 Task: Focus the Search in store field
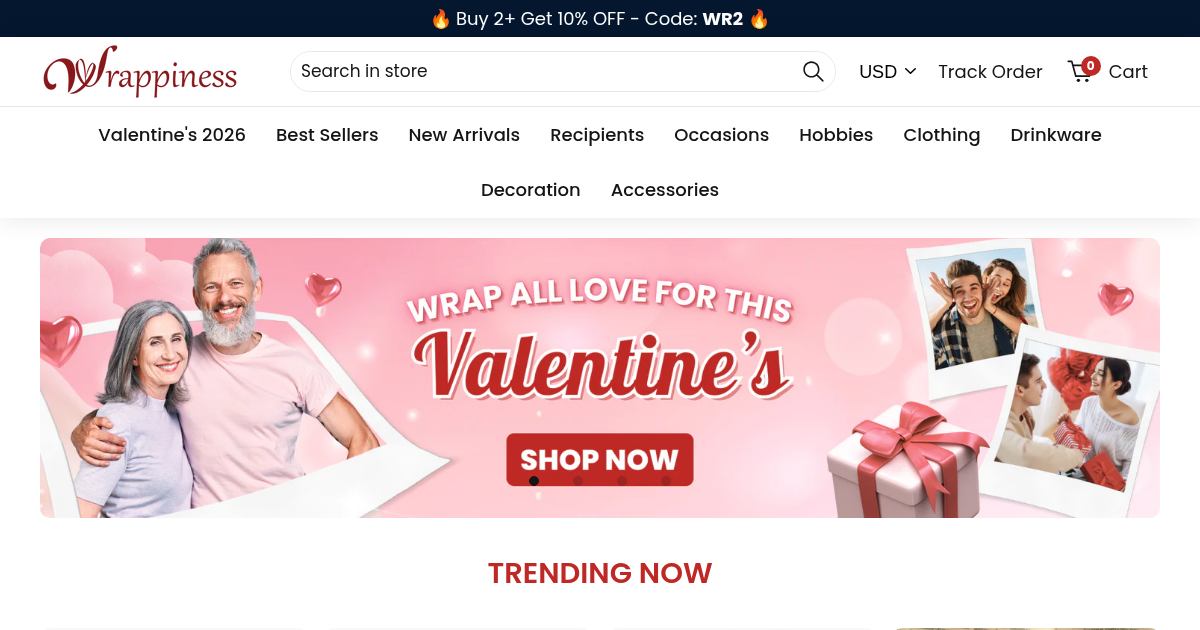click(545, 71)
